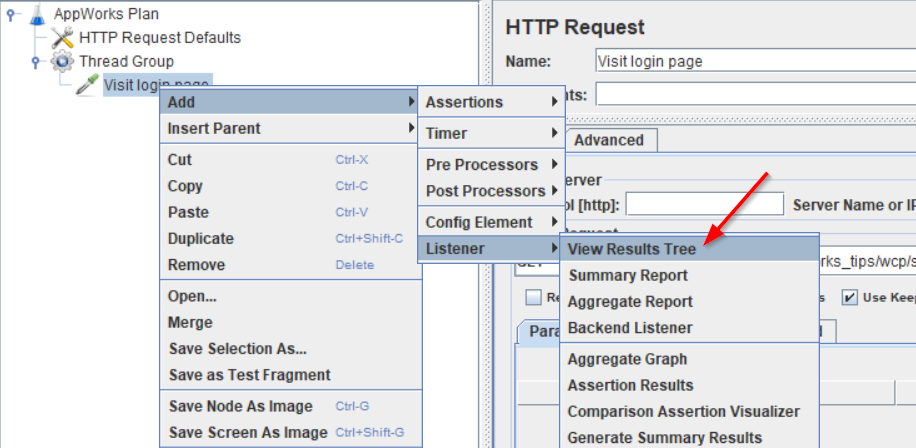Click the Name input field
Image resolution: width=916 pixels, height=448 pixels.
[x=750, y=61]
